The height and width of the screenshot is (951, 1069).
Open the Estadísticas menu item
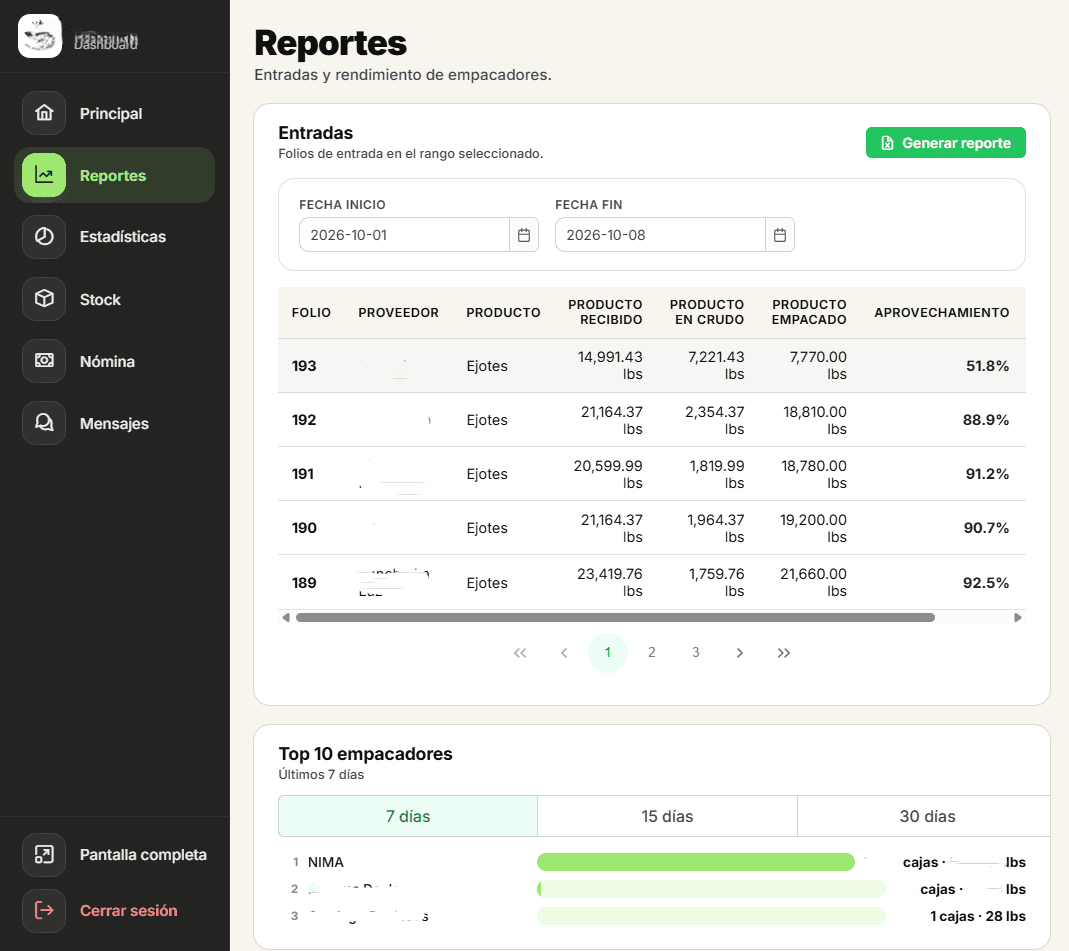tap(115, 237)
